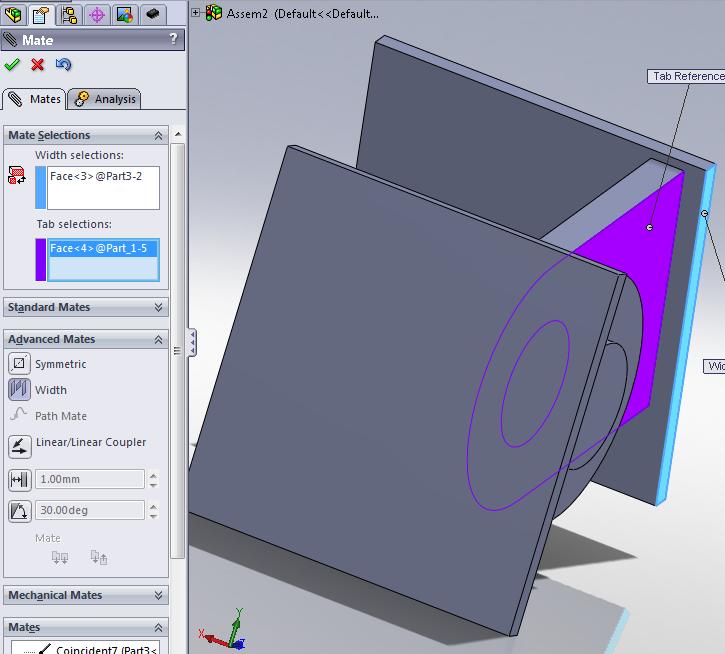
Task: Click the Assem2 assembly icon
Action: 214,13
